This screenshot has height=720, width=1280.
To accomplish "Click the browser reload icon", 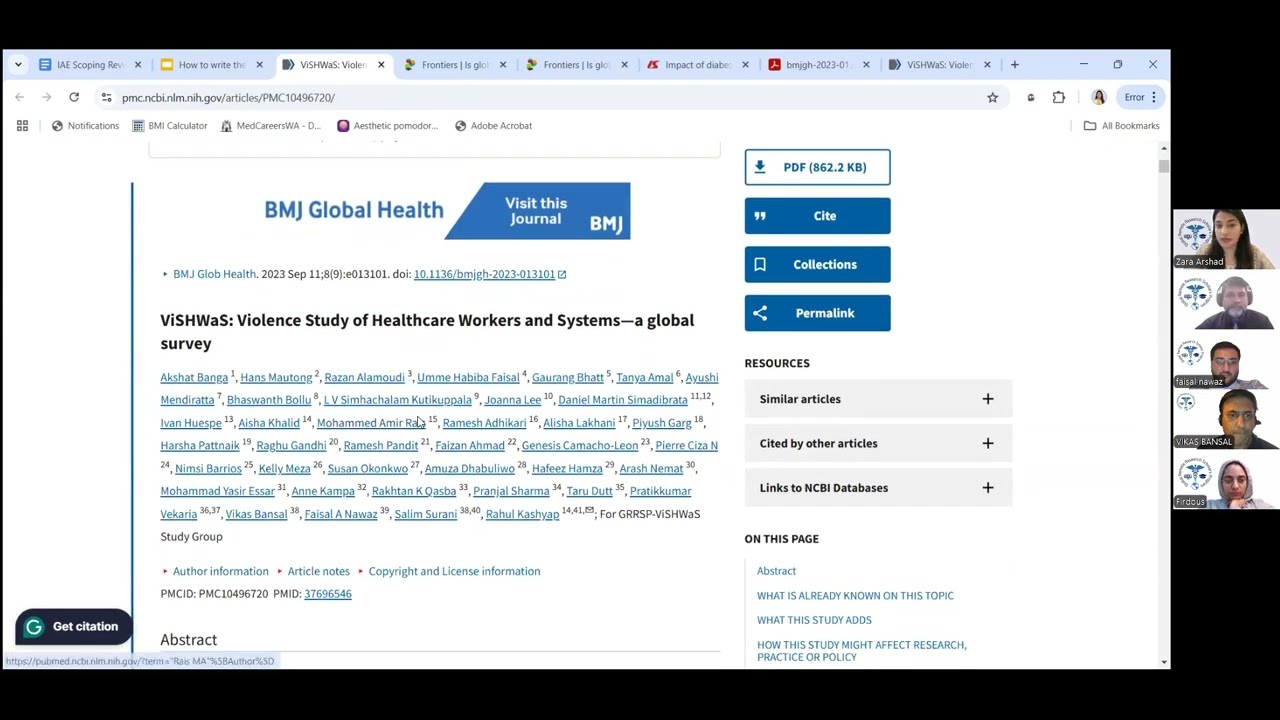I will [x=74, y=97].
